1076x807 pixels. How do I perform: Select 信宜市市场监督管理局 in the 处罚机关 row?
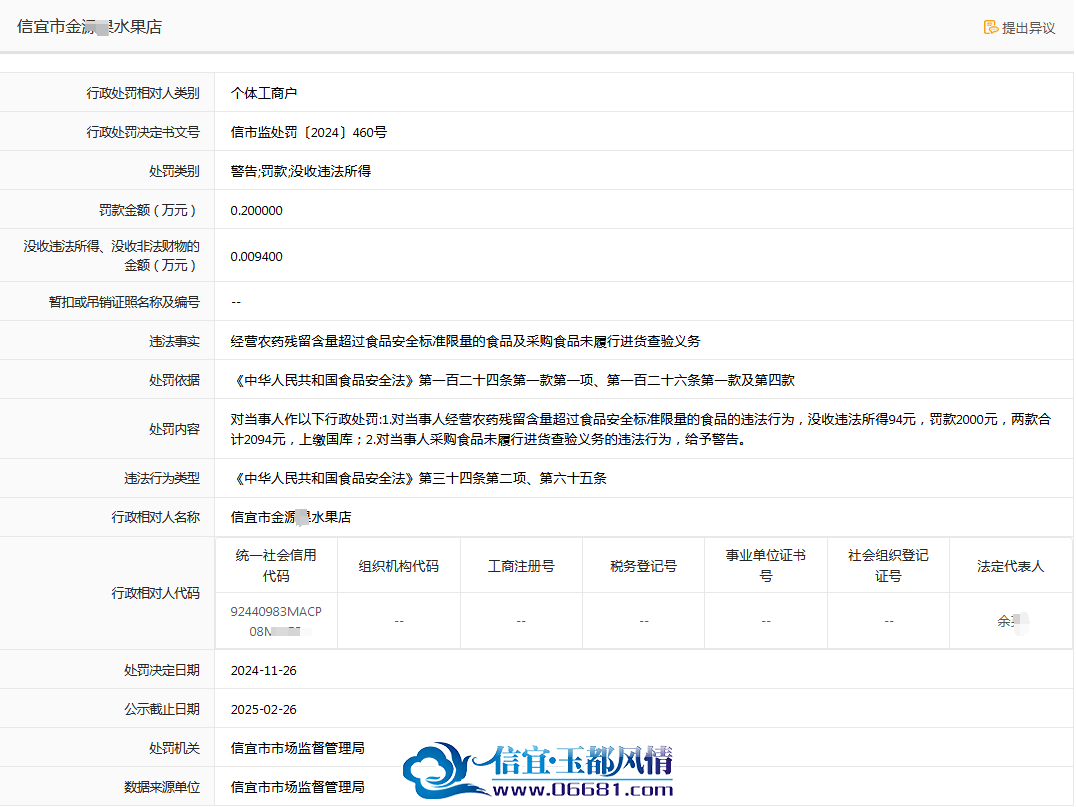coord(298,749)
